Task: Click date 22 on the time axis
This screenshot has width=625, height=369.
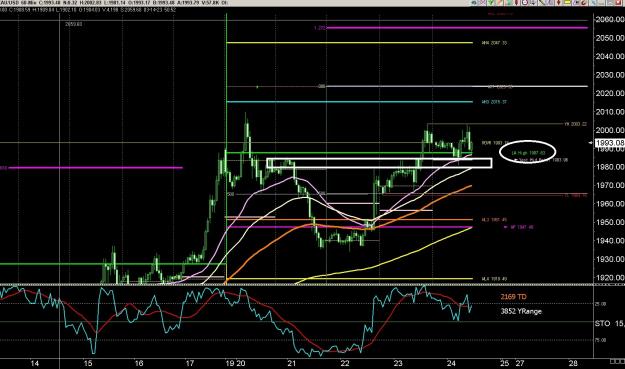Action: pyautogui.click(x=345, y=363)
